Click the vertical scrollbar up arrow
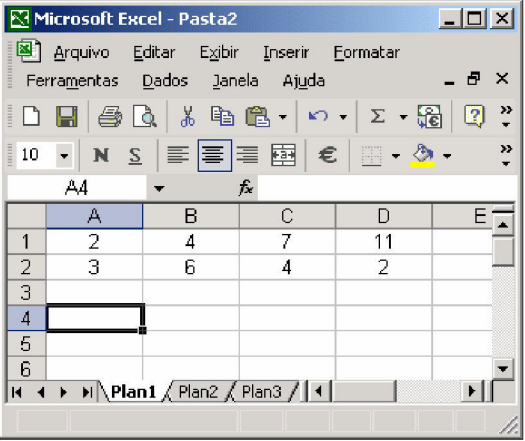This screenshot has width=525, height=441. pyautogui.click(x=503, y=224)
